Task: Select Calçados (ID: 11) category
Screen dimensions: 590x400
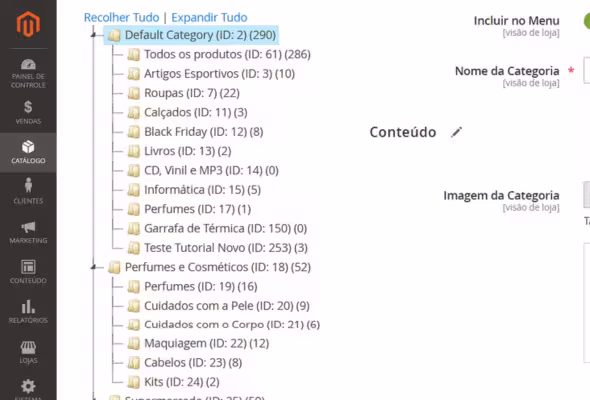Action: (x=196, y=113)
